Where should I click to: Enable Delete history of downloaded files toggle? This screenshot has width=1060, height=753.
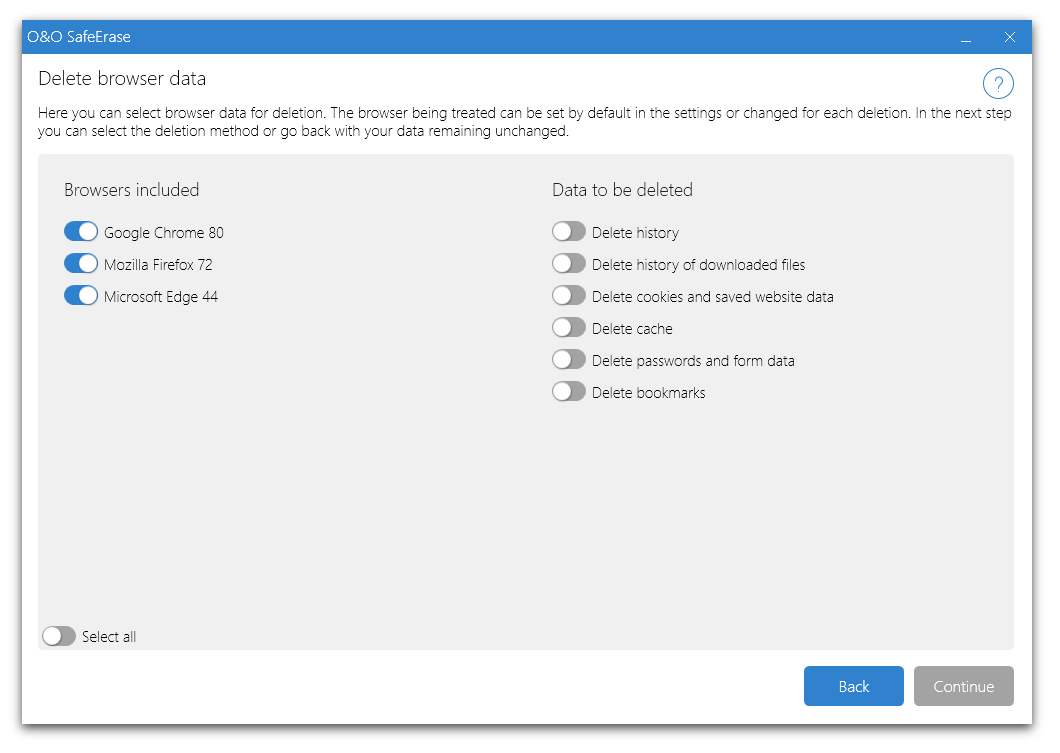tap(569, 264)
